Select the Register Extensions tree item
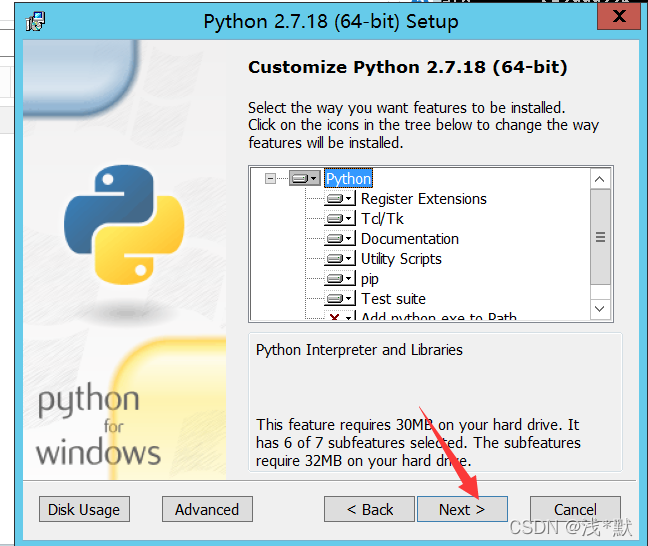Image resolution: width=648 pixels, height=546 pixels. point(424,199)
